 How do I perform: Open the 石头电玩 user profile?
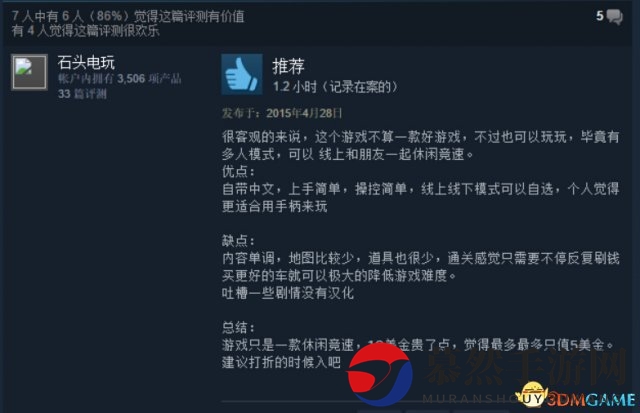[x=86, y=62]
